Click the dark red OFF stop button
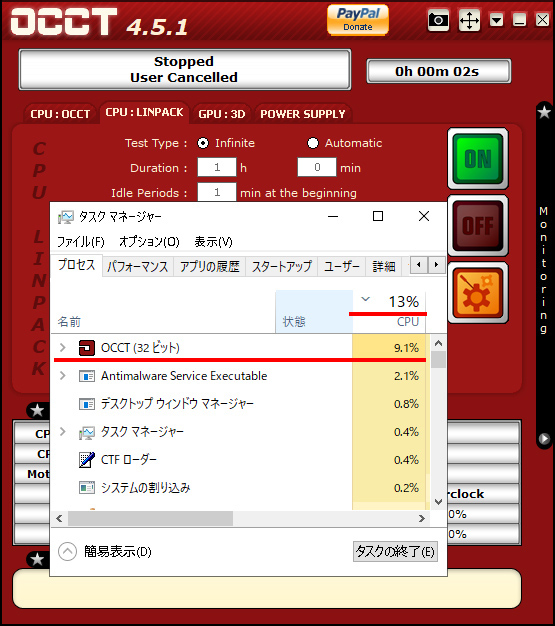 (478, 226)
